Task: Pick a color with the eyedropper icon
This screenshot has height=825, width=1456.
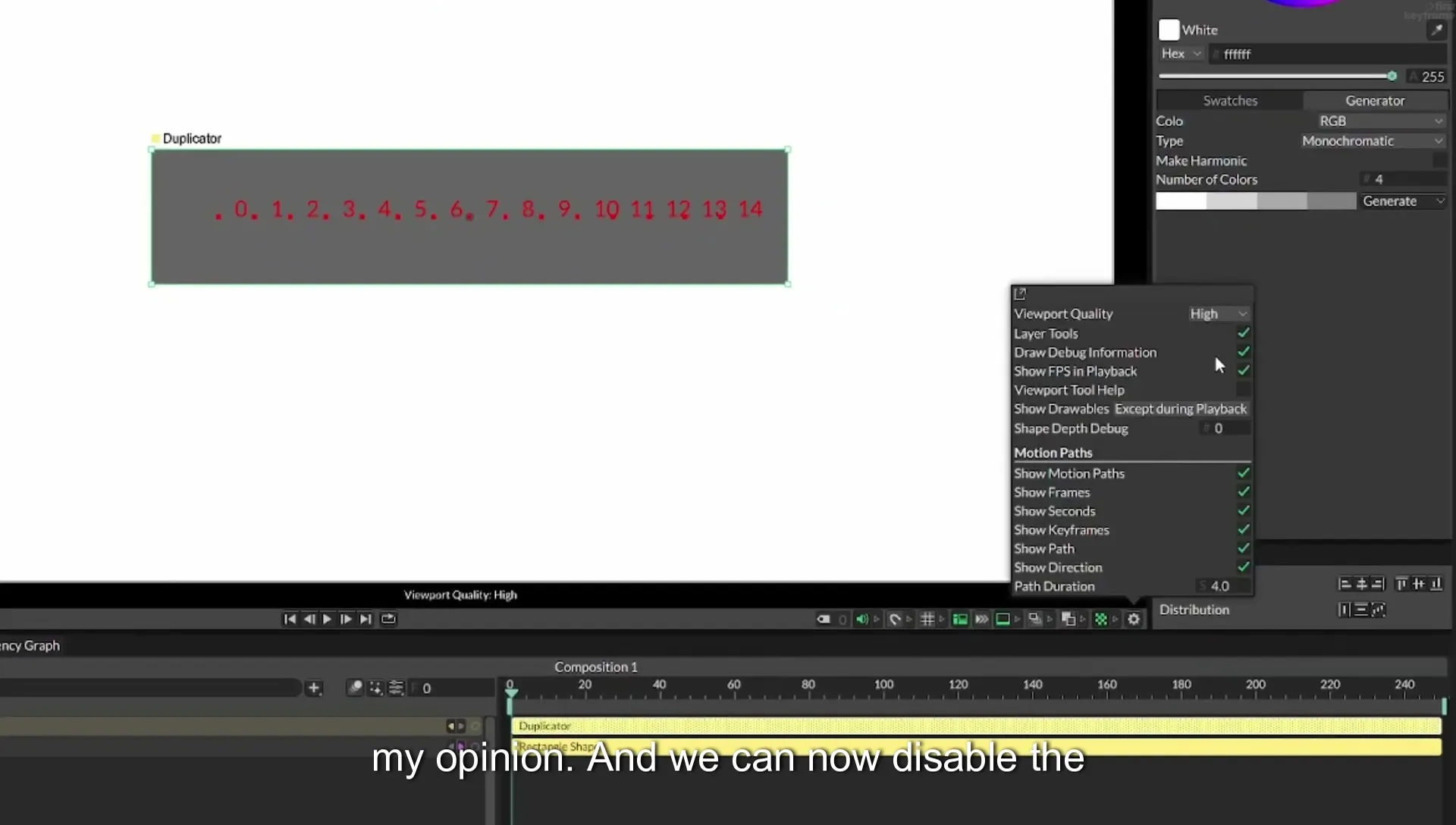Action: point(1436,30)
